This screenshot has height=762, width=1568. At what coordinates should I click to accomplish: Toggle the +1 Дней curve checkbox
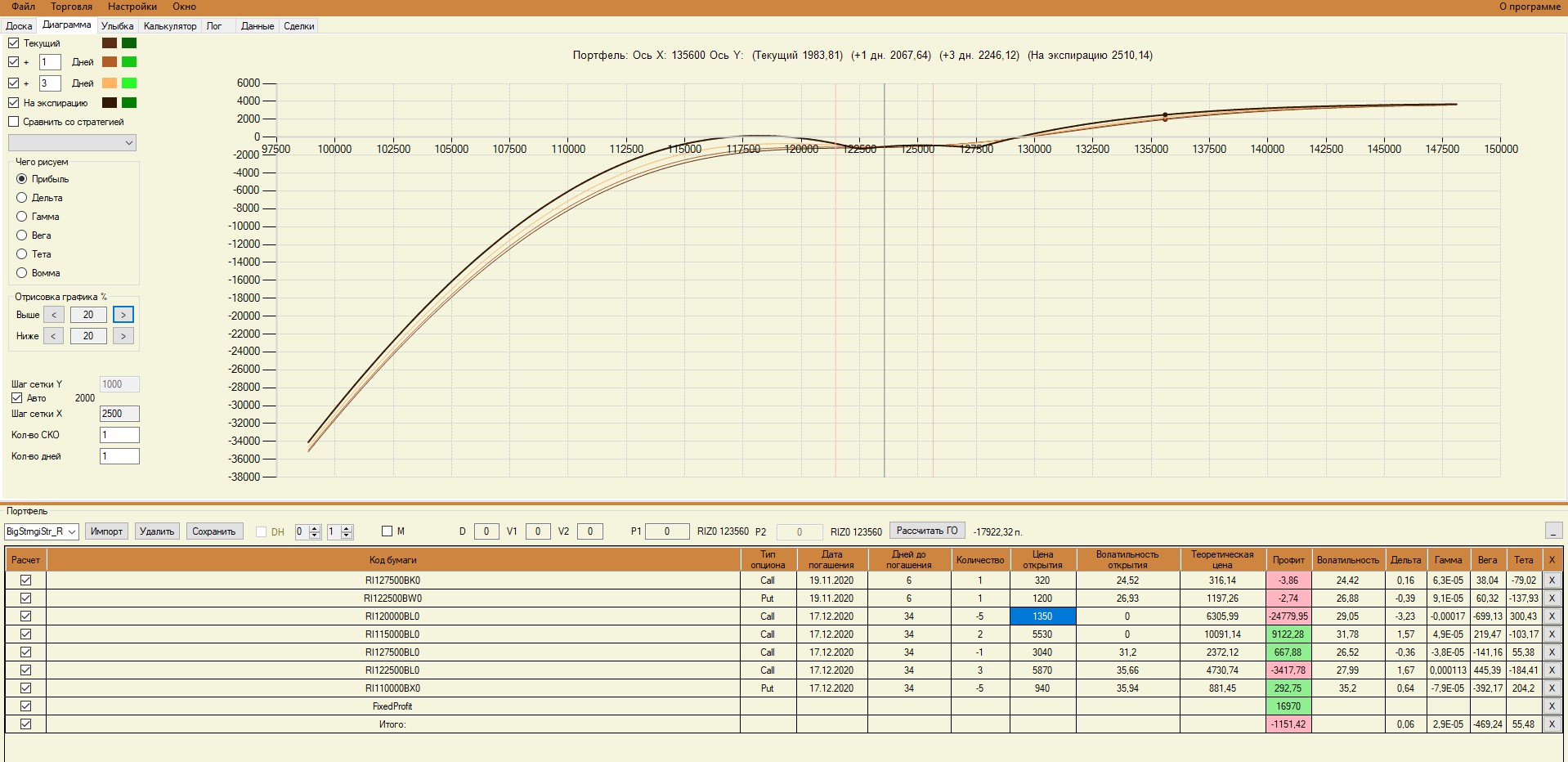pos(13,62)
